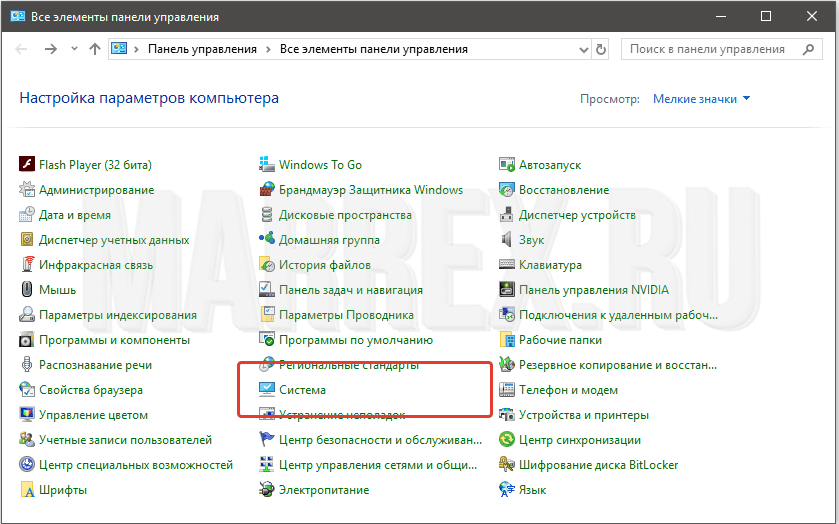Open the История файлов icon
The height and width of the screenshot is (524, 839).
(x=266, y=264)
